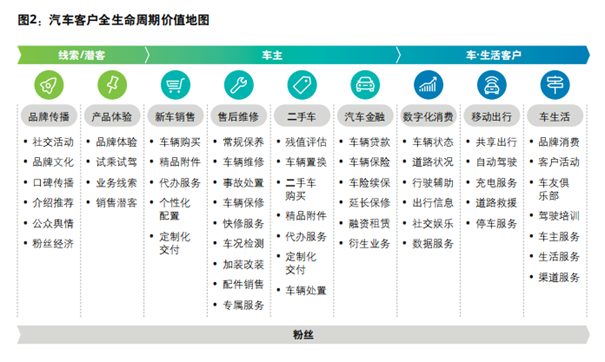Image resolution: width=605 pixels, height=362 pixels.
Task: Select the price tag icon for 二手车
Action: coord(302,85)
